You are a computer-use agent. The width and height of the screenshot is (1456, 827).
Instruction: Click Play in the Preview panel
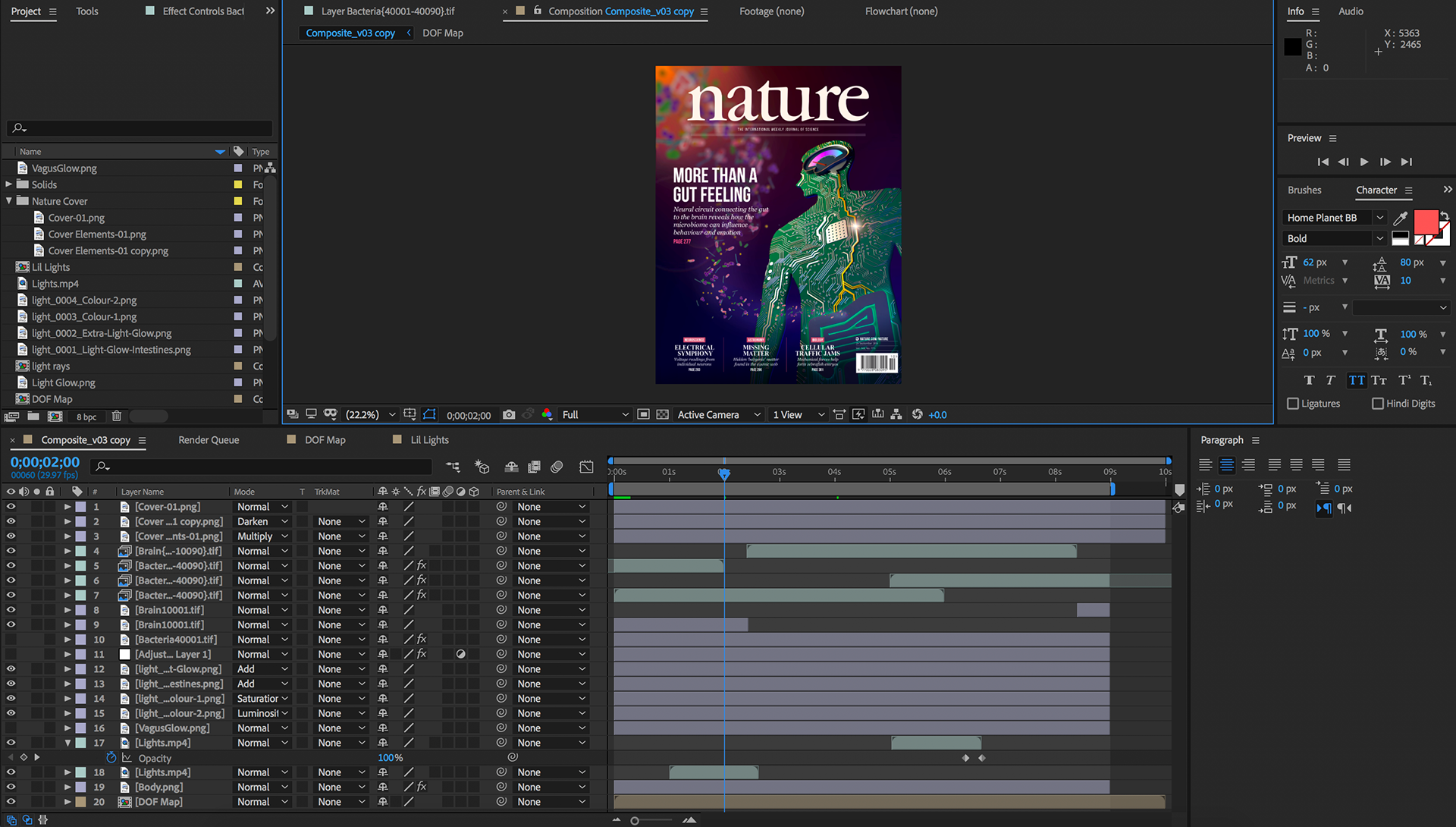1364,162
